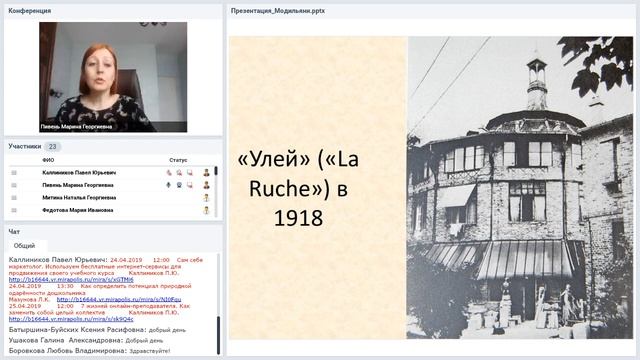Click the participants list scrollbar thumb
640x360 pixels.
pos(216,171)
